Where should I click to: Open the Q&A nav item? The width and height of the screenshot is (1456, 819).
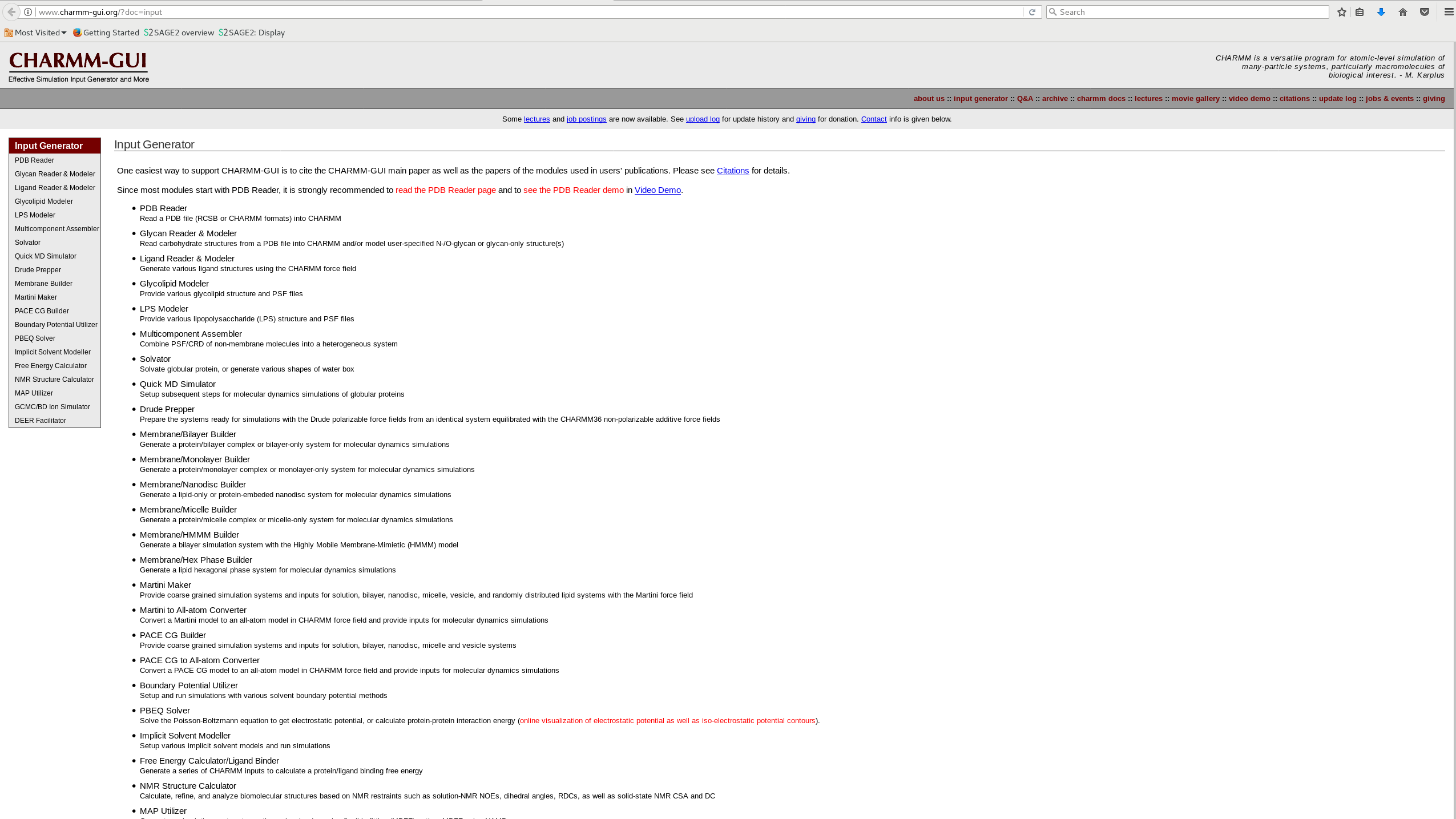pyautogui.click(x=1025, y=99)
